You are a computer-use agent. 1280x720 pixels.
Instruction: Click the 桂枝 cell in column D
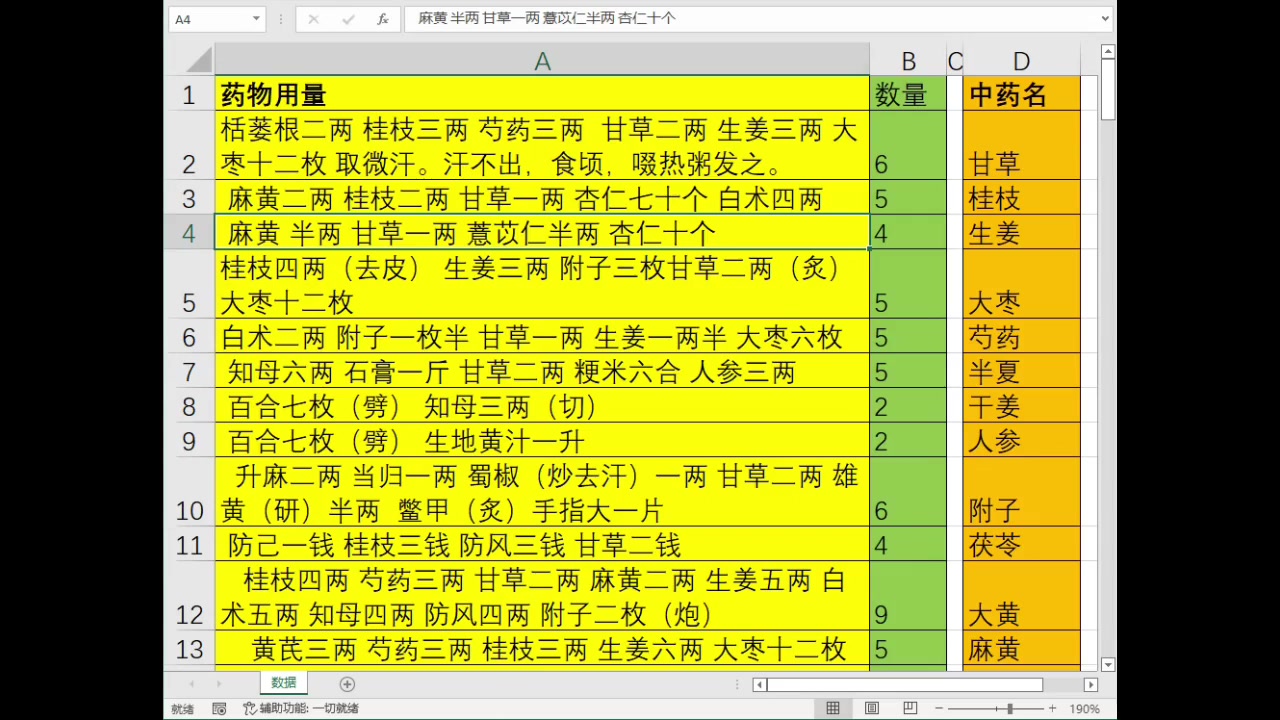tap(1021, 198)
